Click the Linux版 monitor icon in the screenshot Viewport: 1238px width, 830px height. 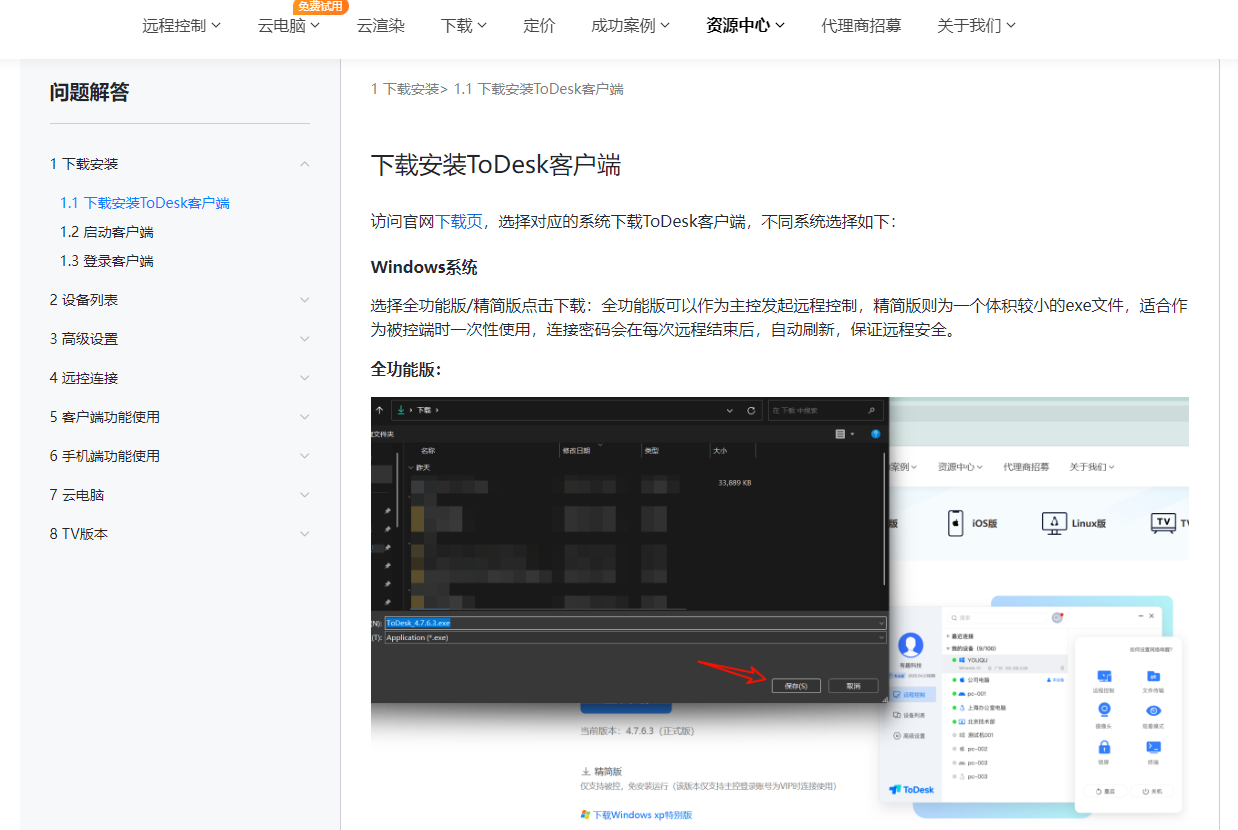[x=1054, y=522]
